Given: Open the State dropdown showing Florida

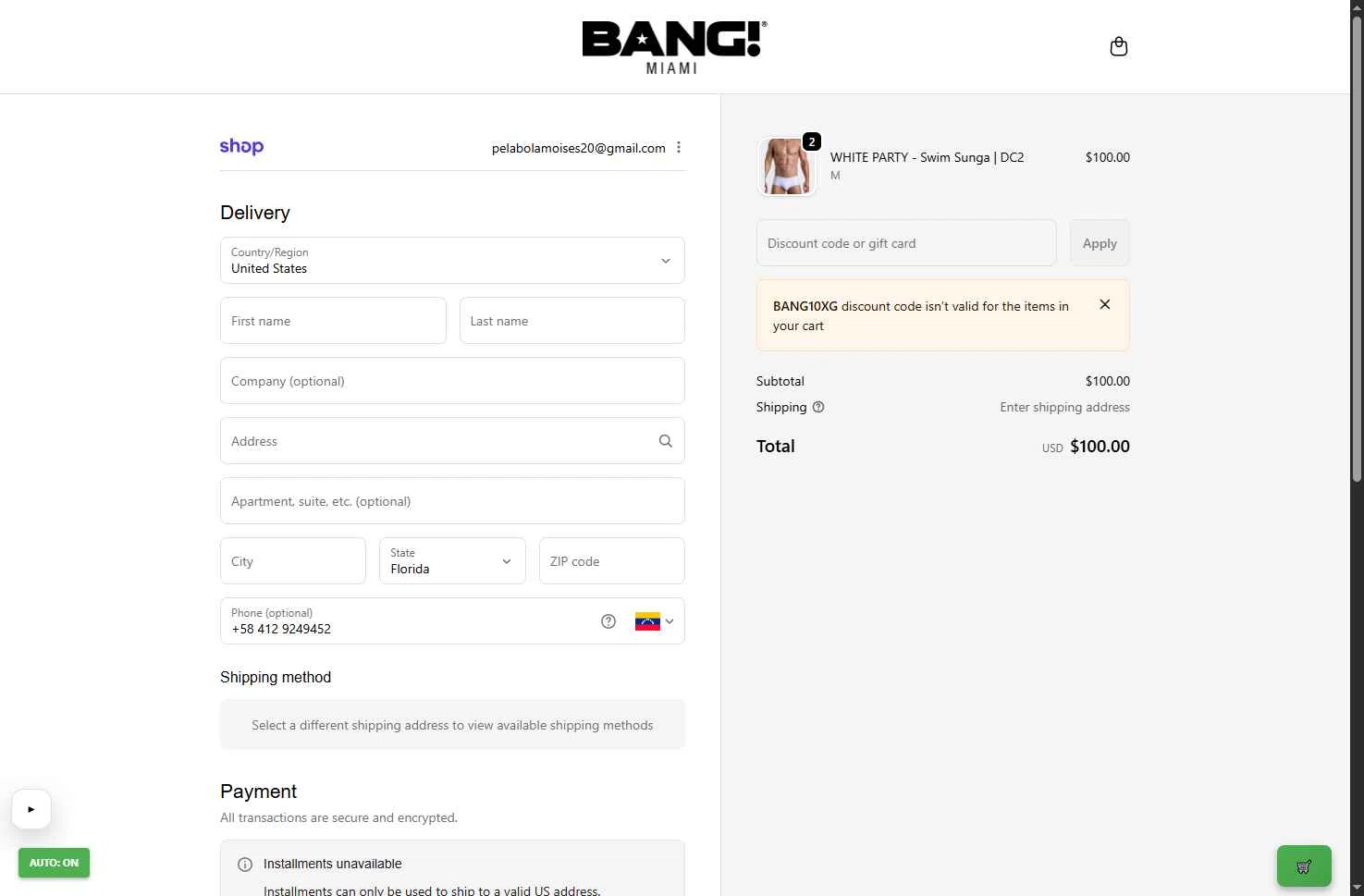Looking at the screenshot, I should 452,561.
